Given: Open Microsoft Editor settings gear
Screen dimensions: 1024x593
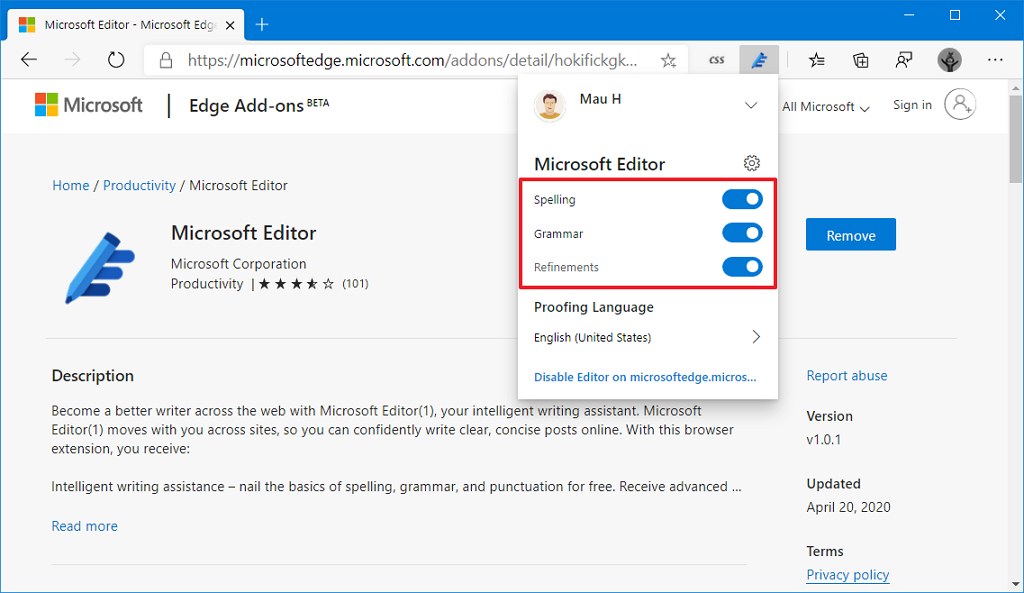Looking at the screenshot, I should 751,163.
